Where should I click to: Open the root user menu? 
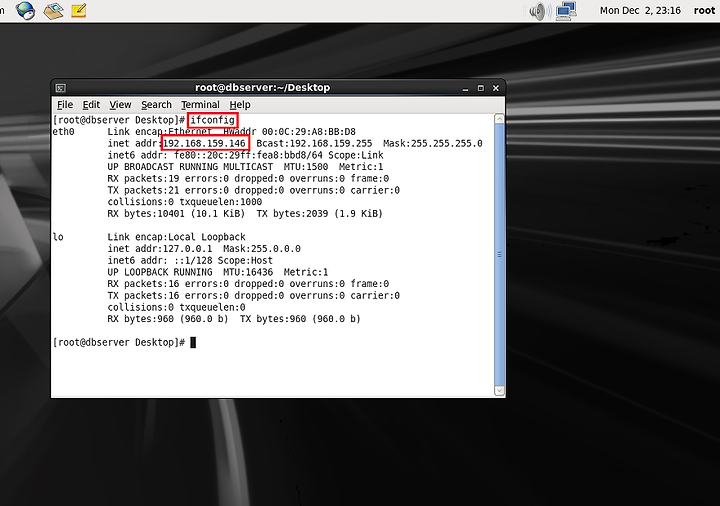[x=704, y=11]
